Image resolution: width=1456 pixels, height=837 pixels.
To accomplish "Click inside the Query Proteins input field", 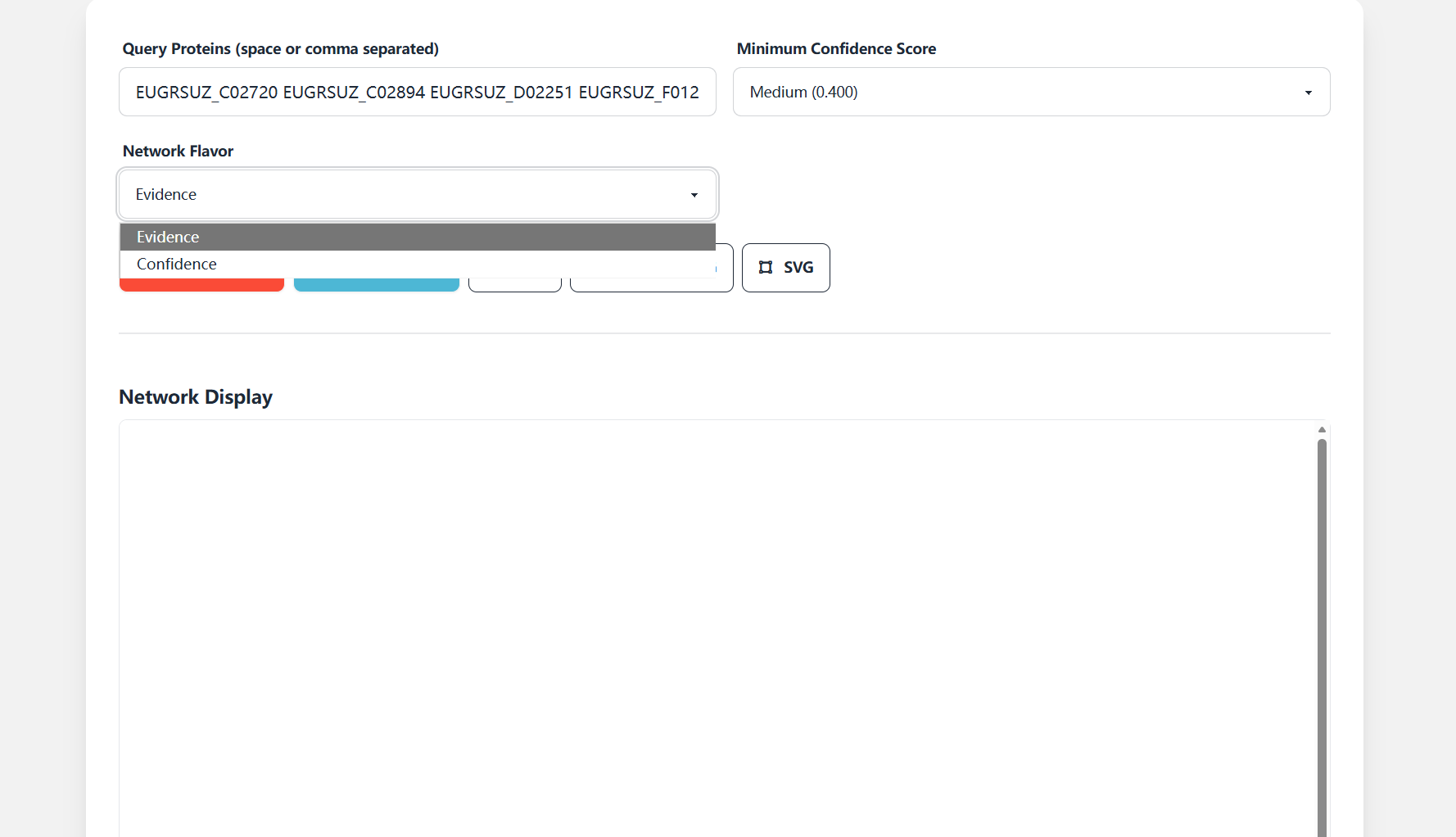I will point(417,92).
